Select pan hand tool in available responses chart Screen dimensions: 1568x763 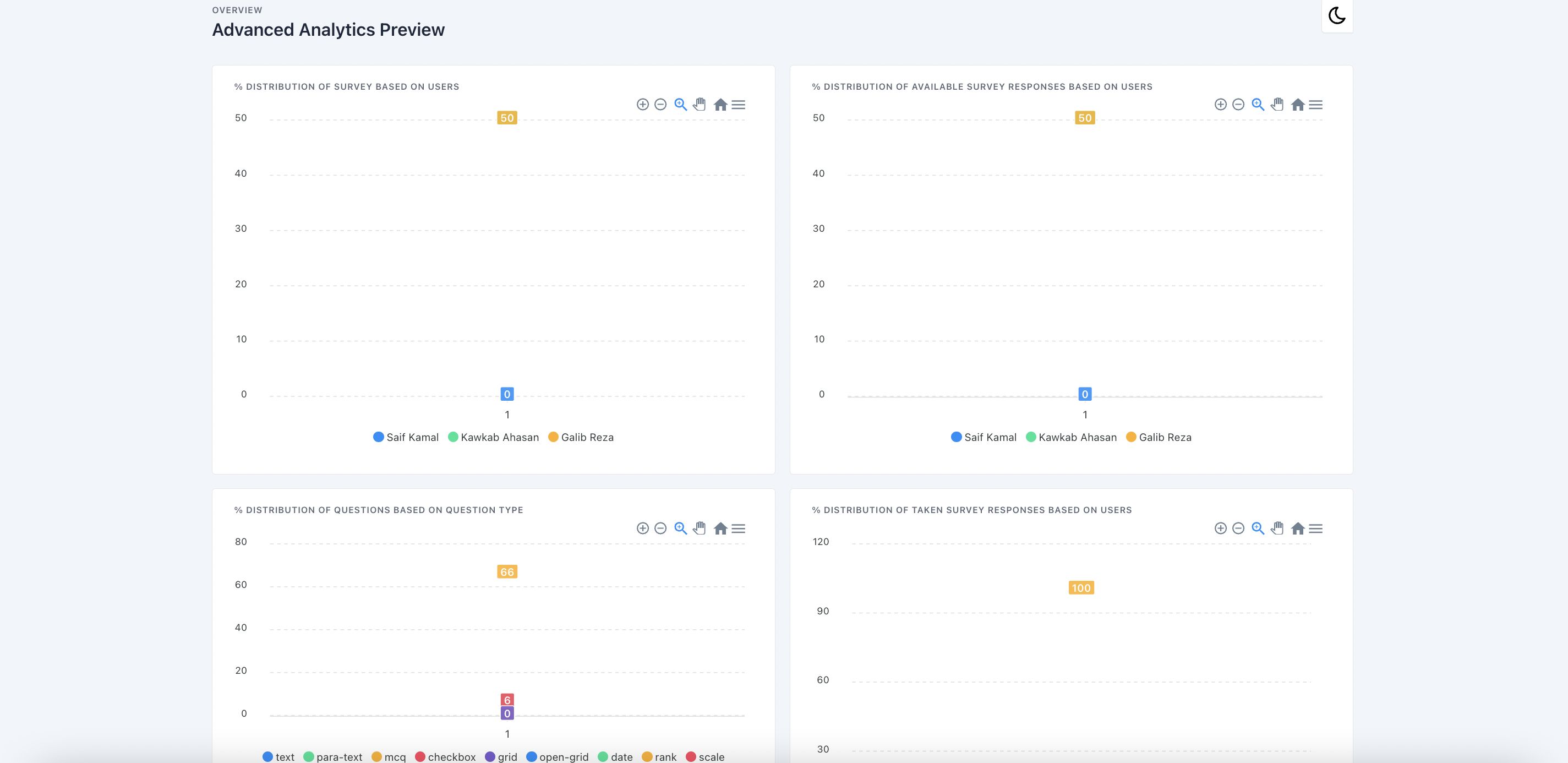pos(1277,104)
